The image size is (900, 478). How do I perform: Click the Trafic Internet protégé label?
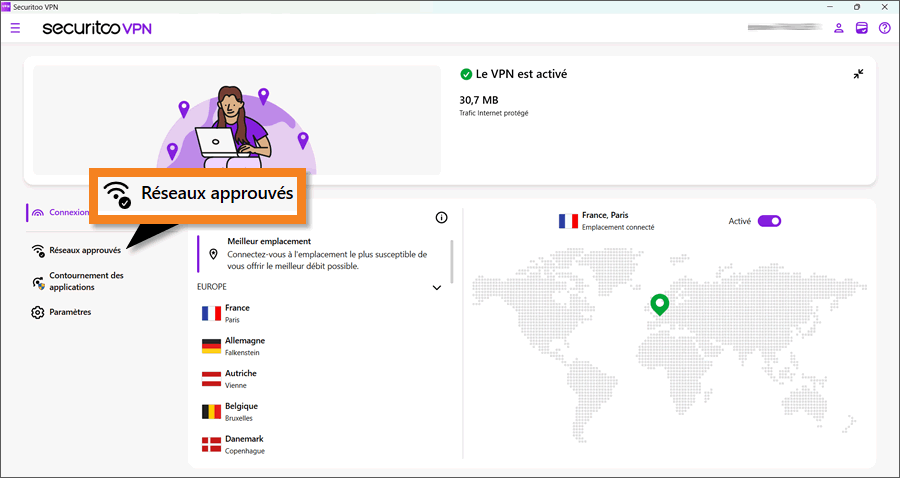(x=494, y=114)
